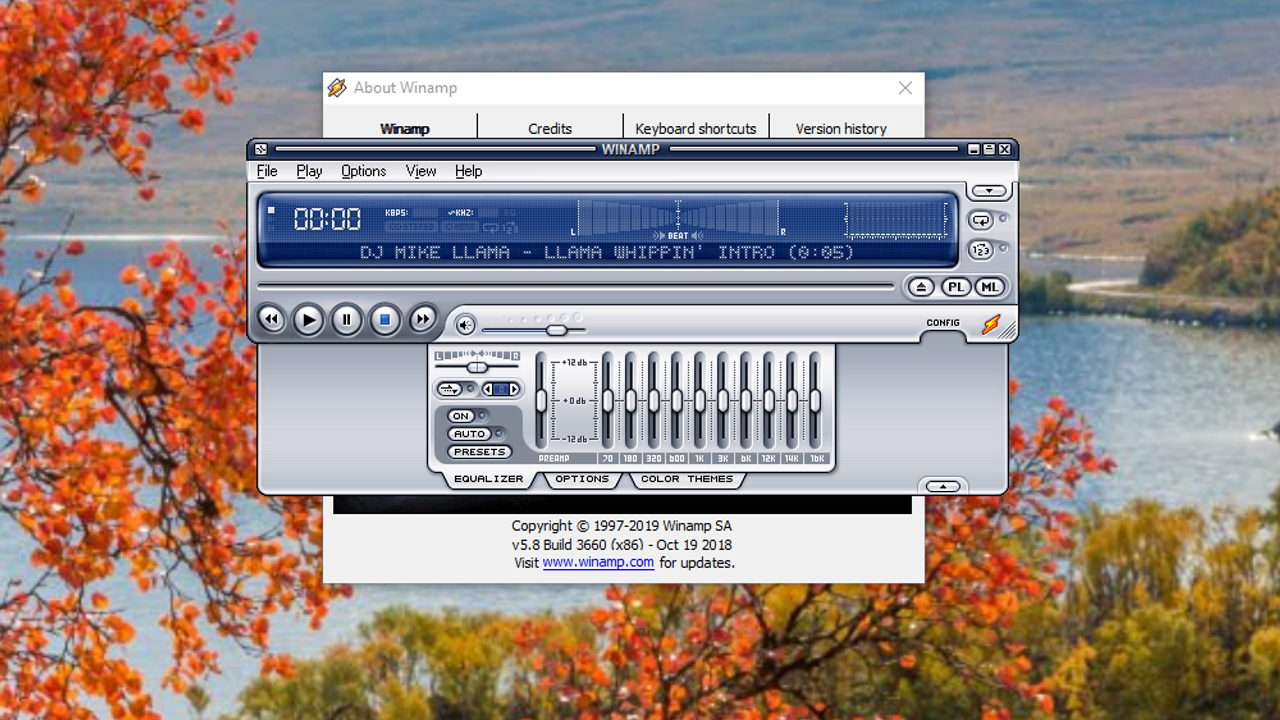Screen dimensions: 1280x720
Task: Close the About Winamp window
Action: click(x=905, y=88)
